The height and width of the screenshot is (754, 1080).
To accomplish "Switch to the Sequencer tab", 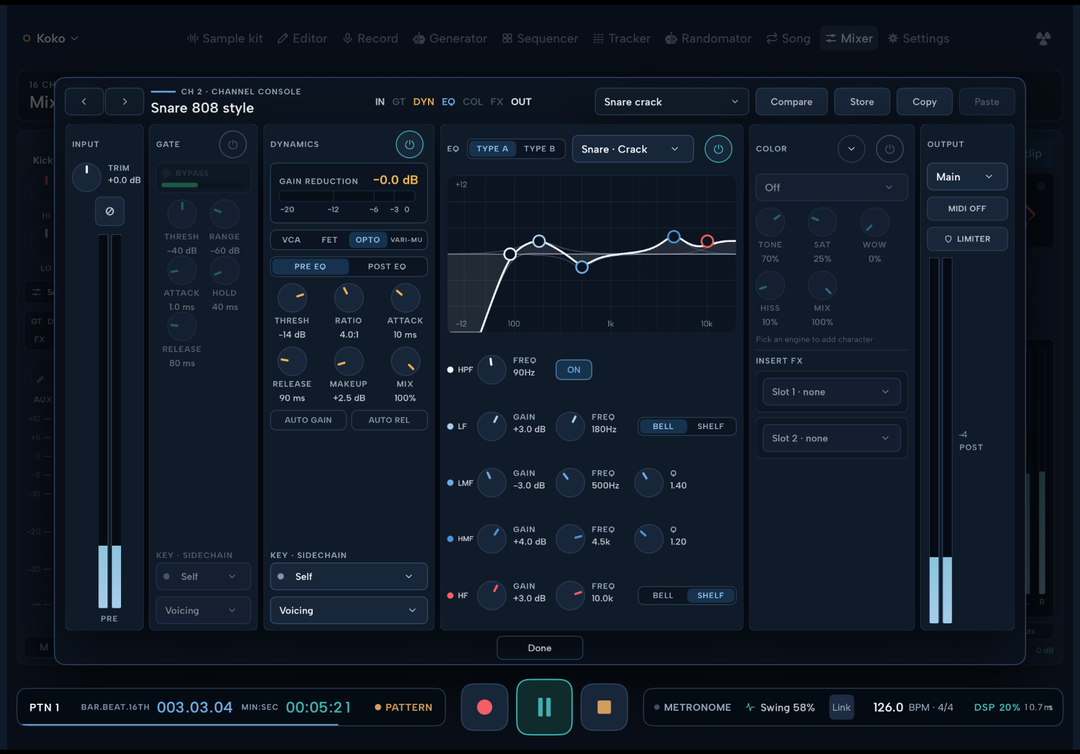I will click(540, 39).
